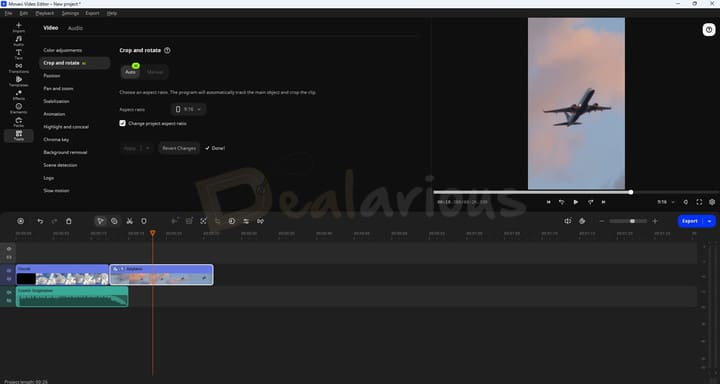The width and height of the screenshot is (720, 384).
Task: Uncheck Change project aspect ratio
Action: [122, 123]
